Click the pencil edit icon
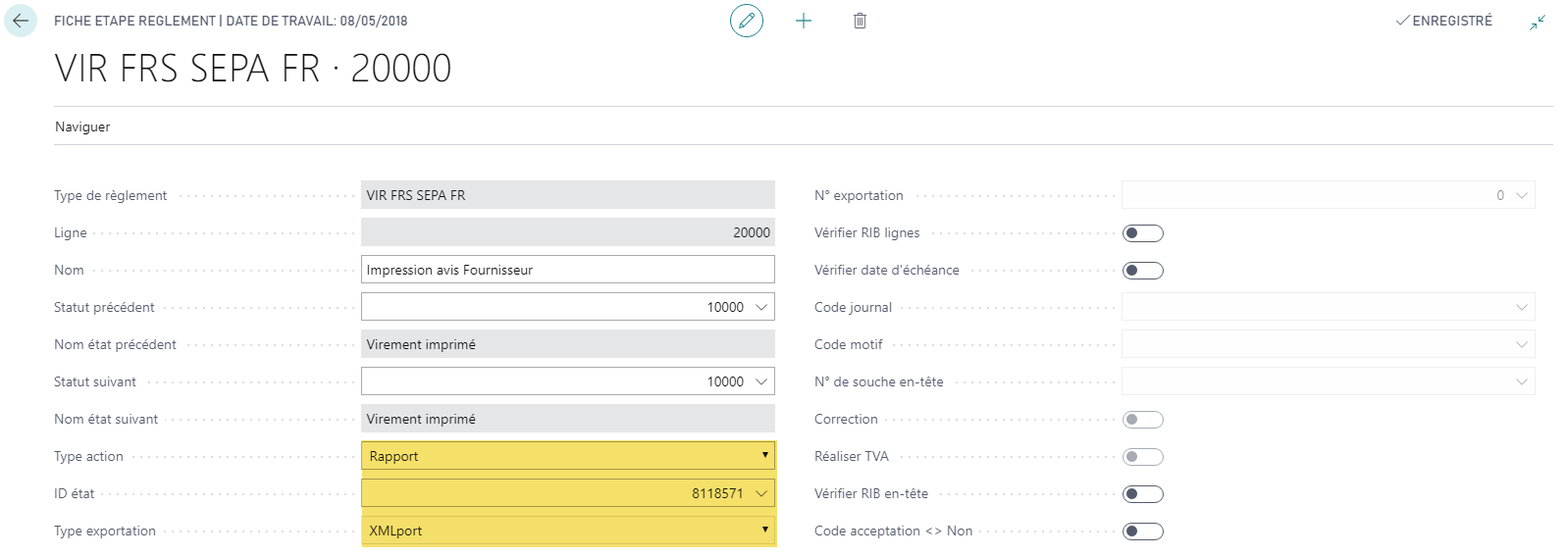This screenshot has width=1568, height=557. point(746,21)
